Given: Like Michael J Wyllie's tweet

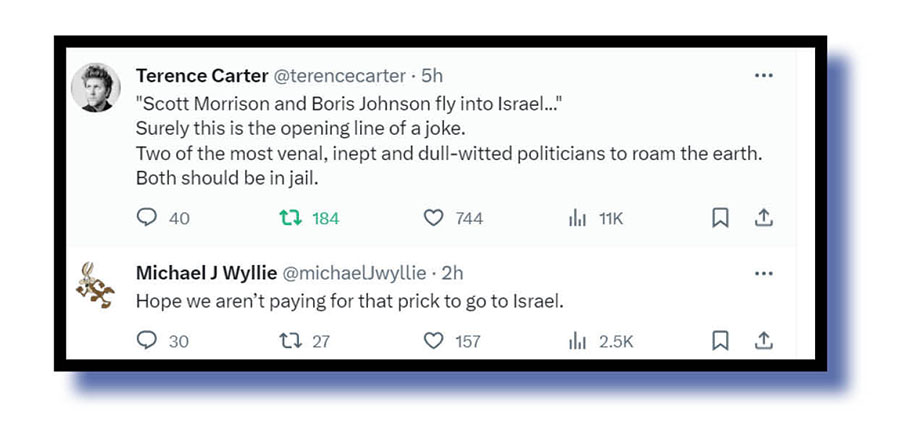Looking at the screenshot, I should pos(433,341).
